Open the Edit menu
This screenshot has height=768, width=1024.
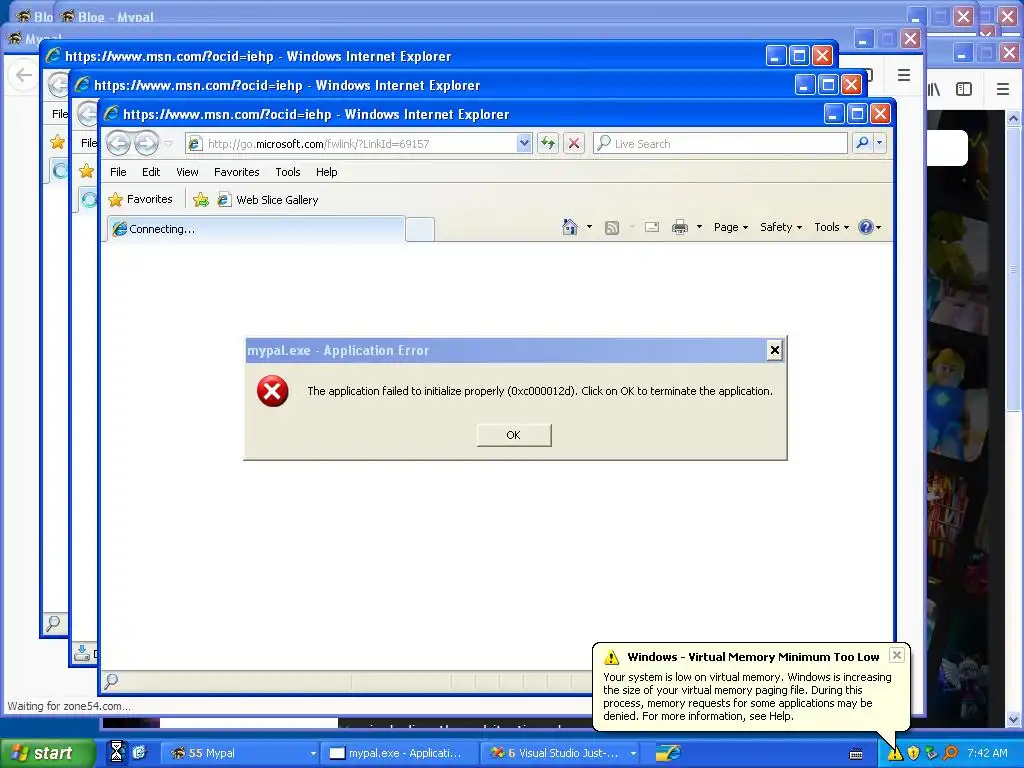click(151, 172)
